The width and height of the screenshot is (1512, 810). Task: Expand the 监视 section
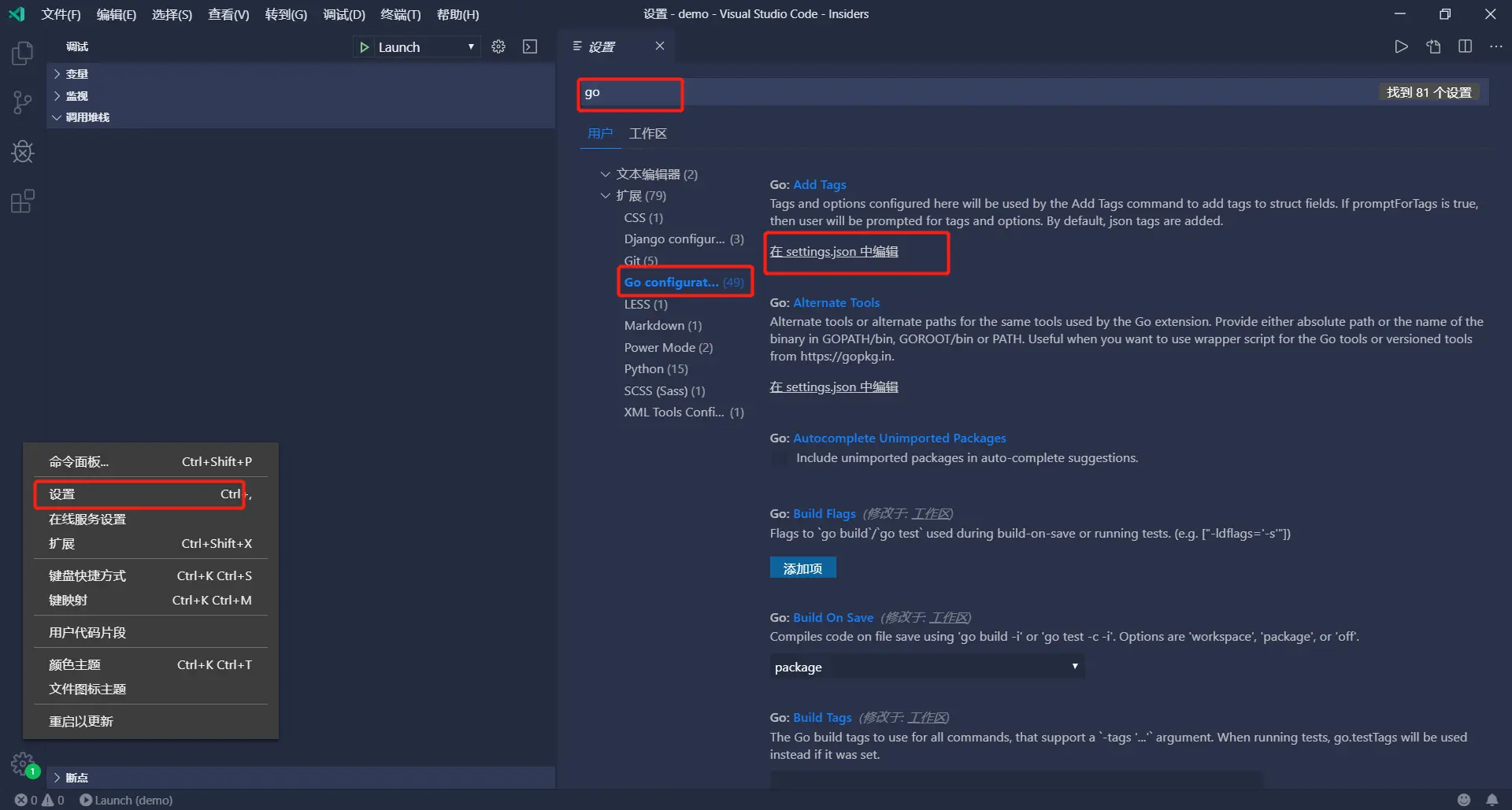pyautogui.click(x=301, y=96)
